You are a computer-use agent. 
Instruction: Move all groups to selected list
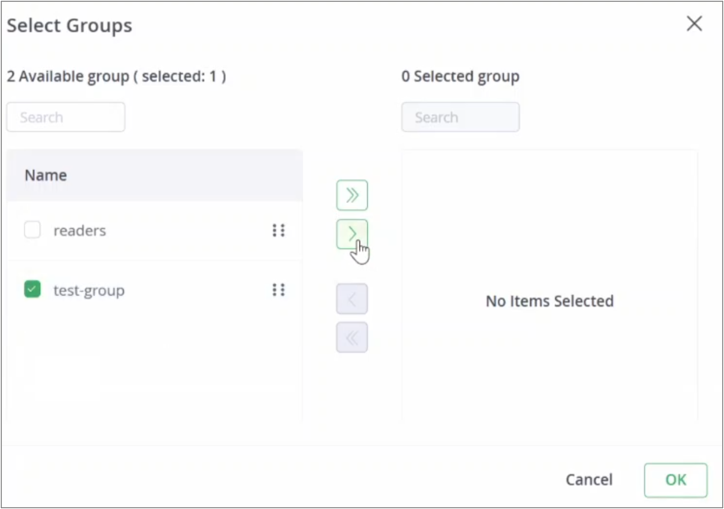tap(352, 195)
